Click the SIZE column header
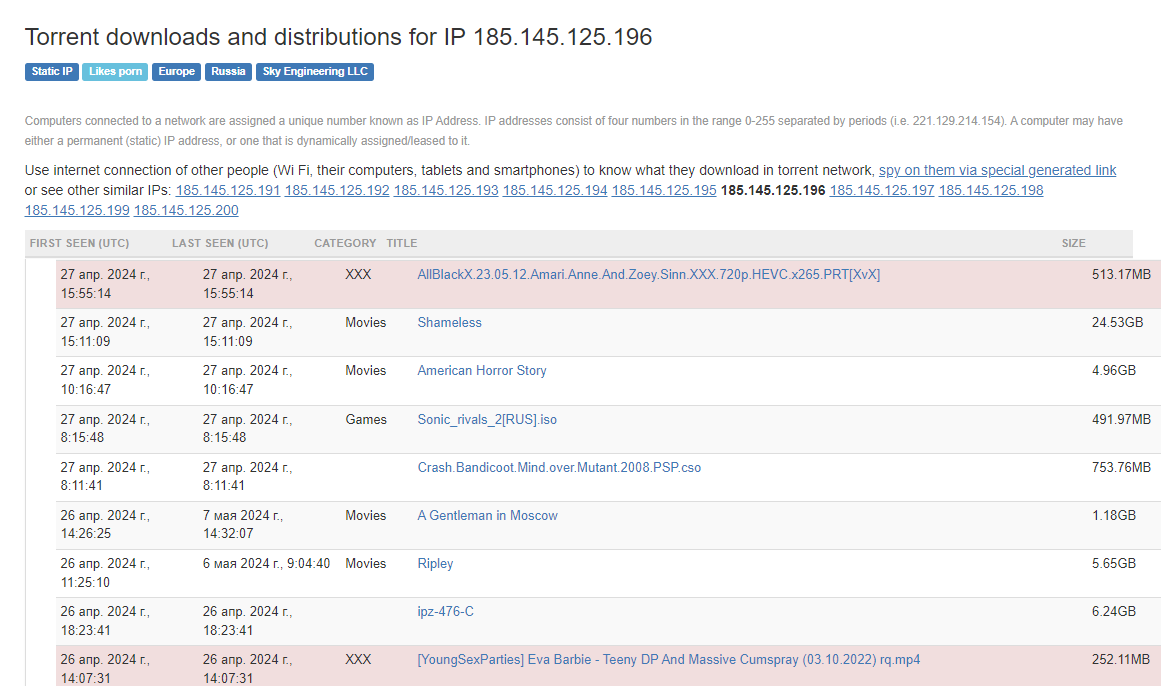Viewport: 1161px width, 689px height. (1074, 243)
